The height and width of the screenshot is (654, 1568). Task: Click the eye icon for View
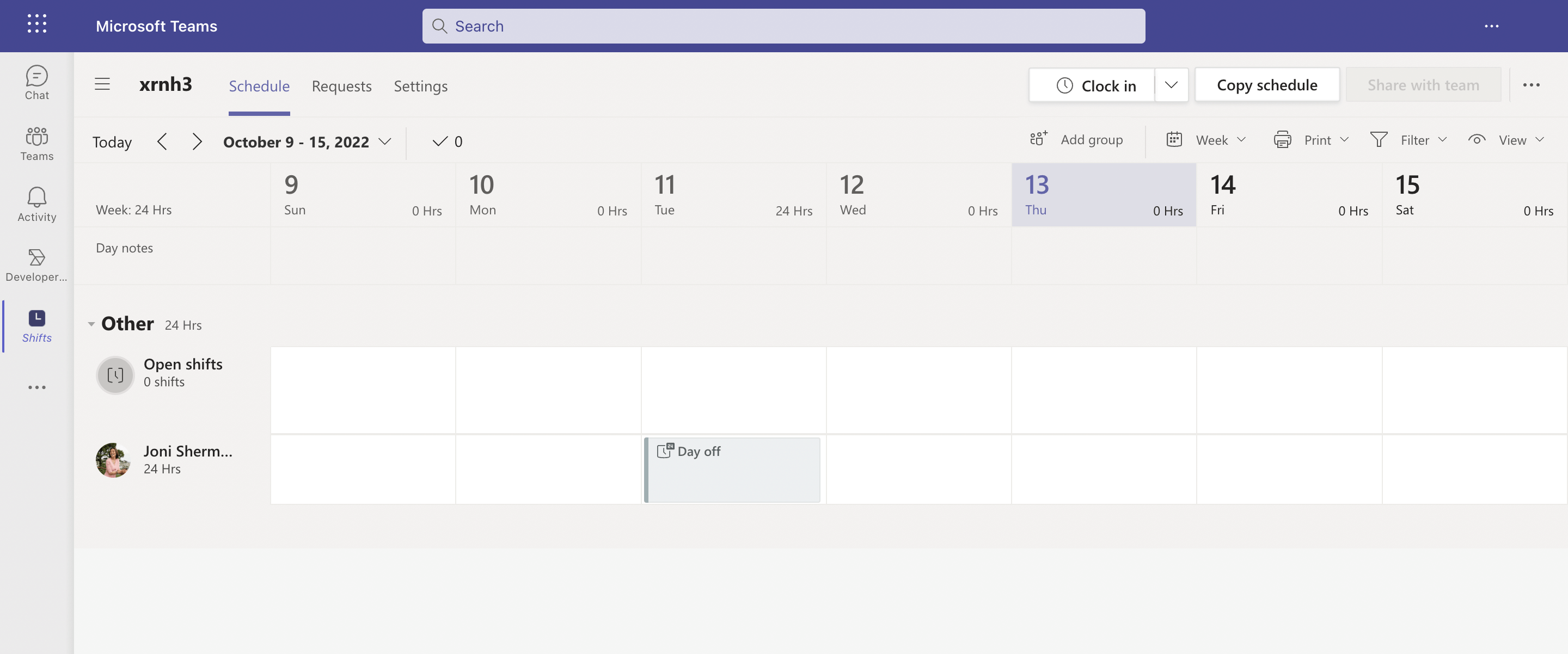pyautogui.click(x=1477, y=139)
